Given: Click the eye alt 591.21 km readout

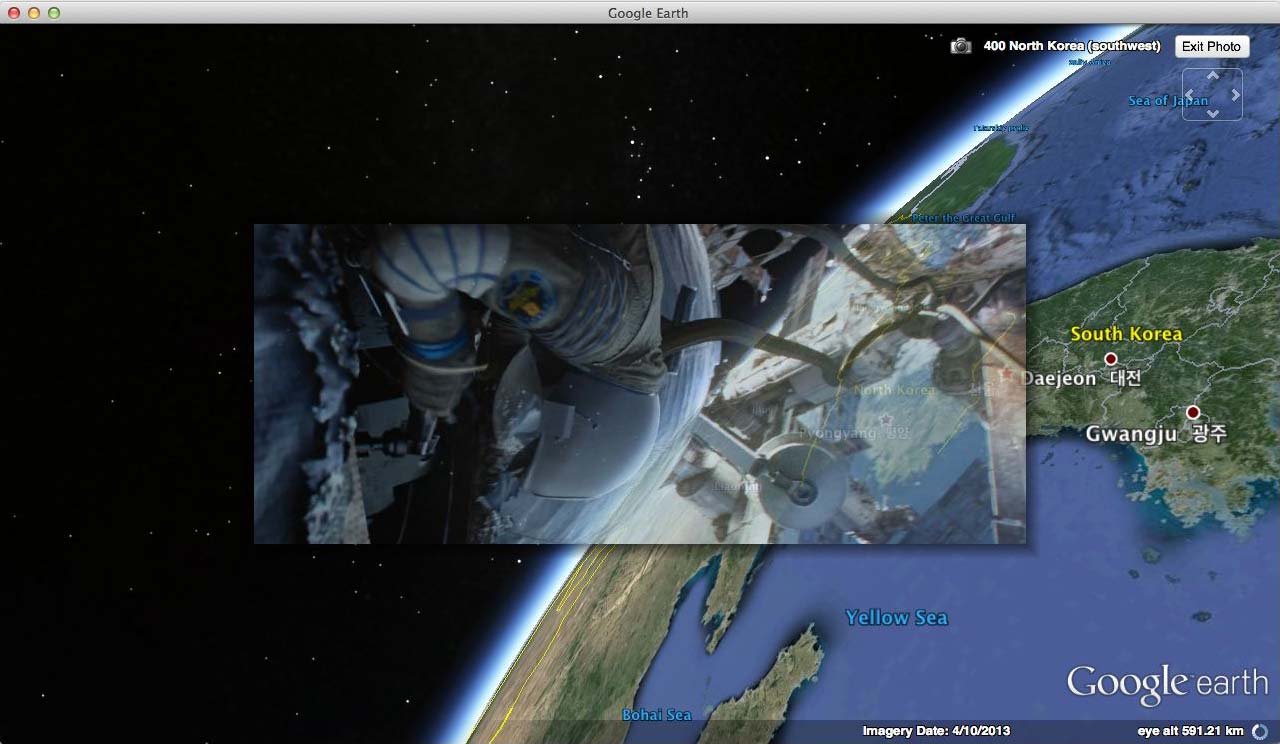Looking at the screenshot, I should 1190,731.
